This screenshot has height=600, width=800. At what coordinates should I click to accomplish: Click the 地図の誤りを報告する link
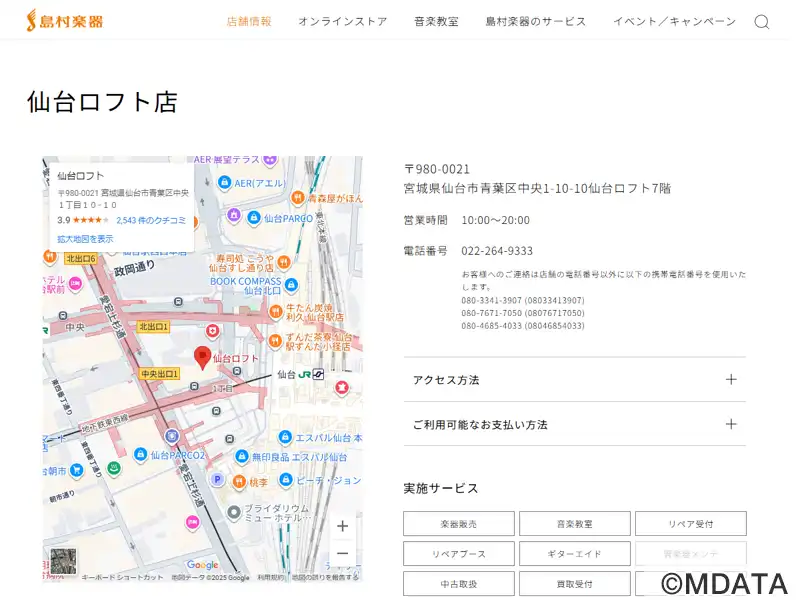[325, 578]
